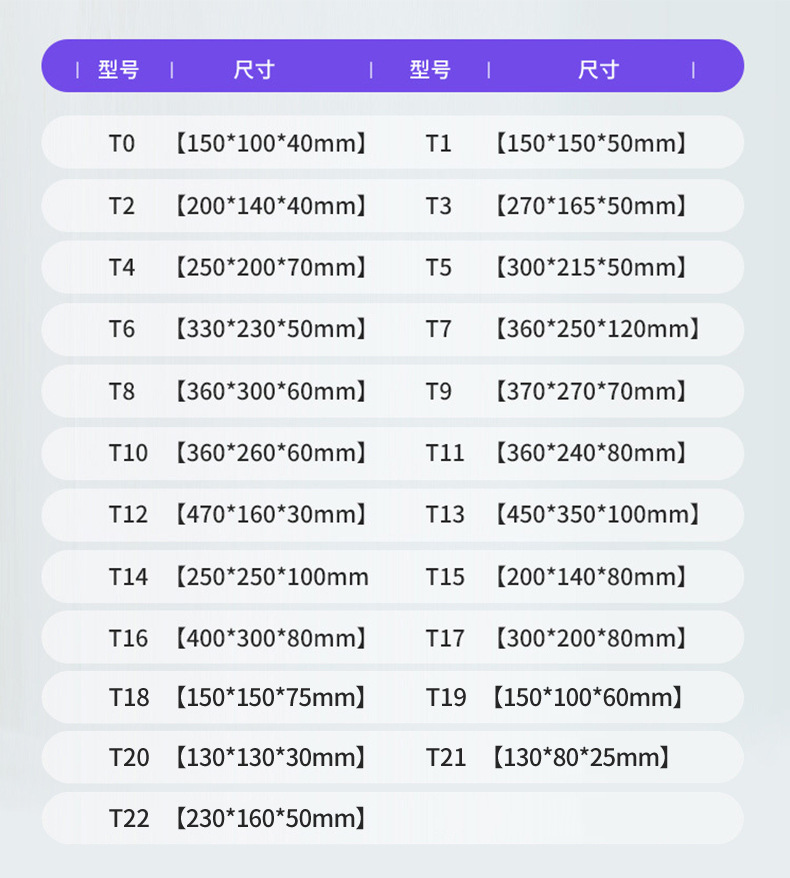Select the 360*250*120mm size text
This screenshot has width=790, height=878.
pos(597,329)
